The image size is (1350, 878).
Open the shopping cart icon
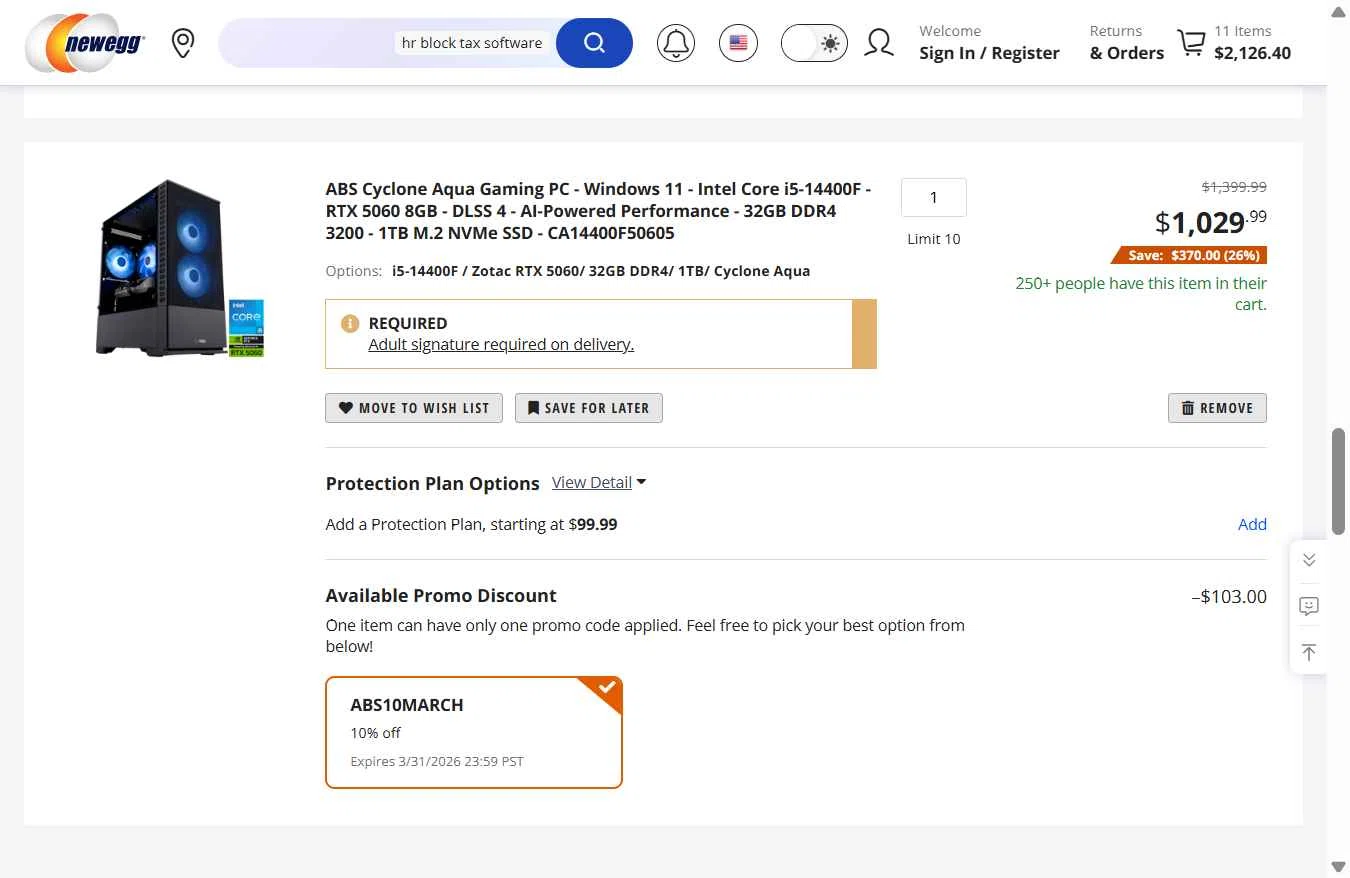(x=1191, y=43)
